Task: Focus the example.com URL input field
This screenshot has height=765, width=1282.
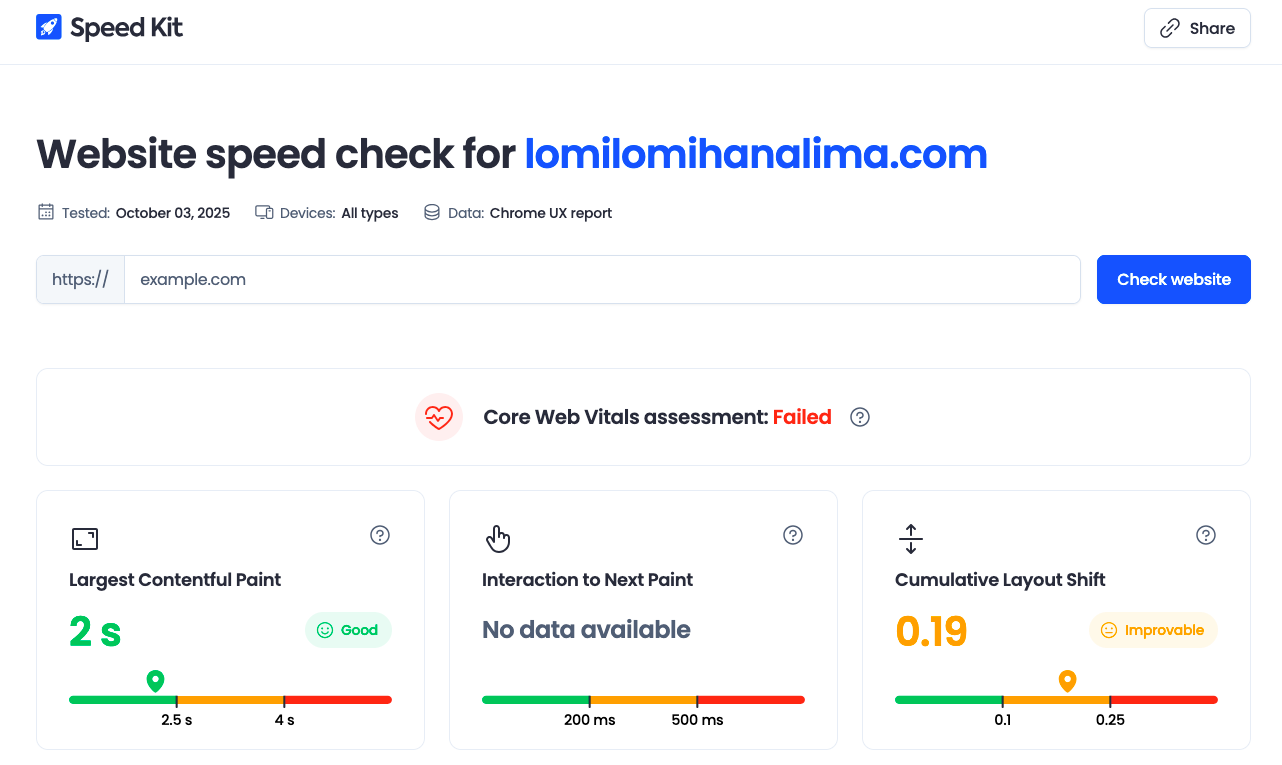Action: pyautogui.click(x=602, y=279)
